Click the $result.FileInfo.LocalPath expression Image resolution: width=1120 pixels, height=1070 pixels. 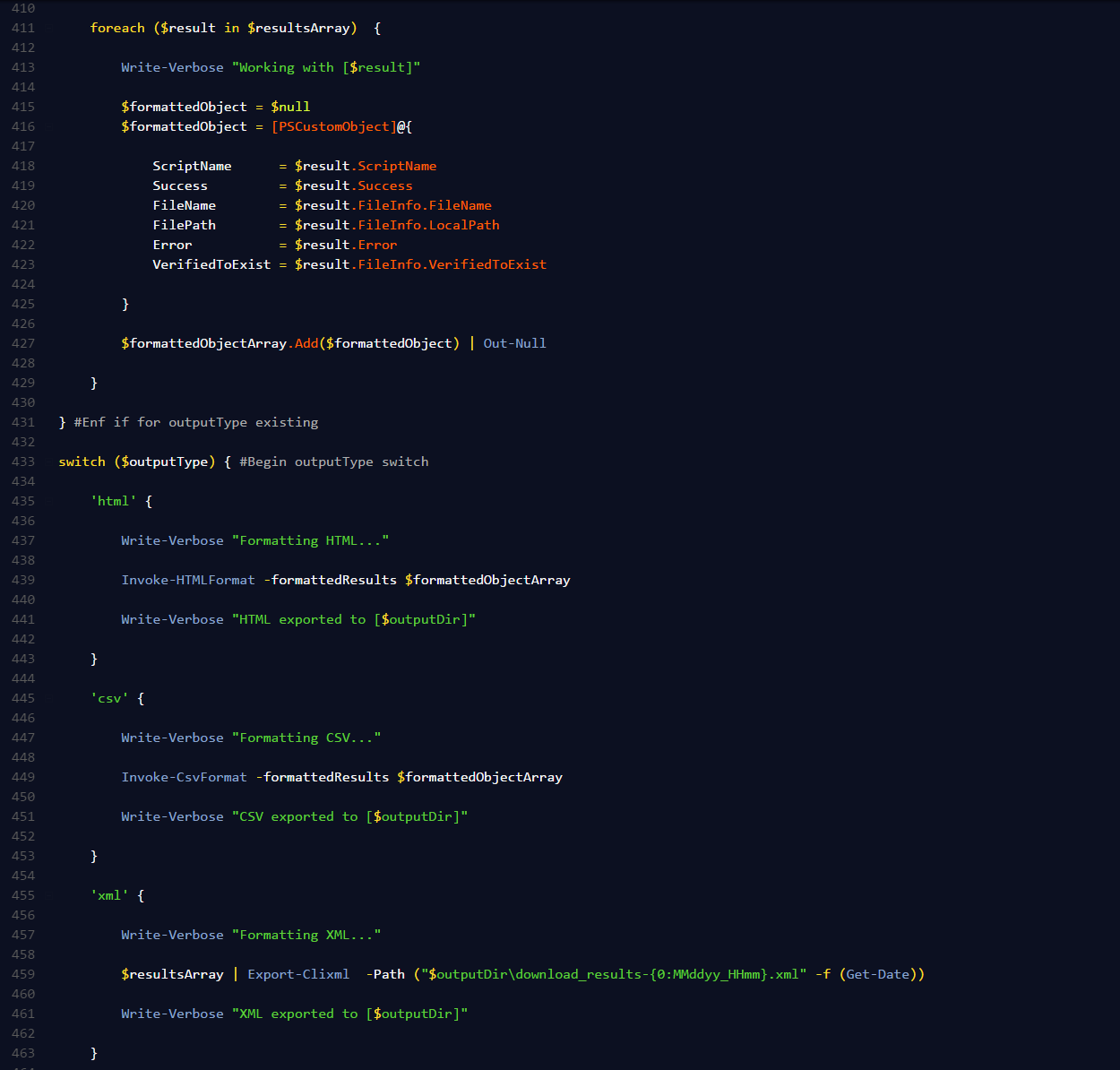pyautogui.click(x=397, y=225)
